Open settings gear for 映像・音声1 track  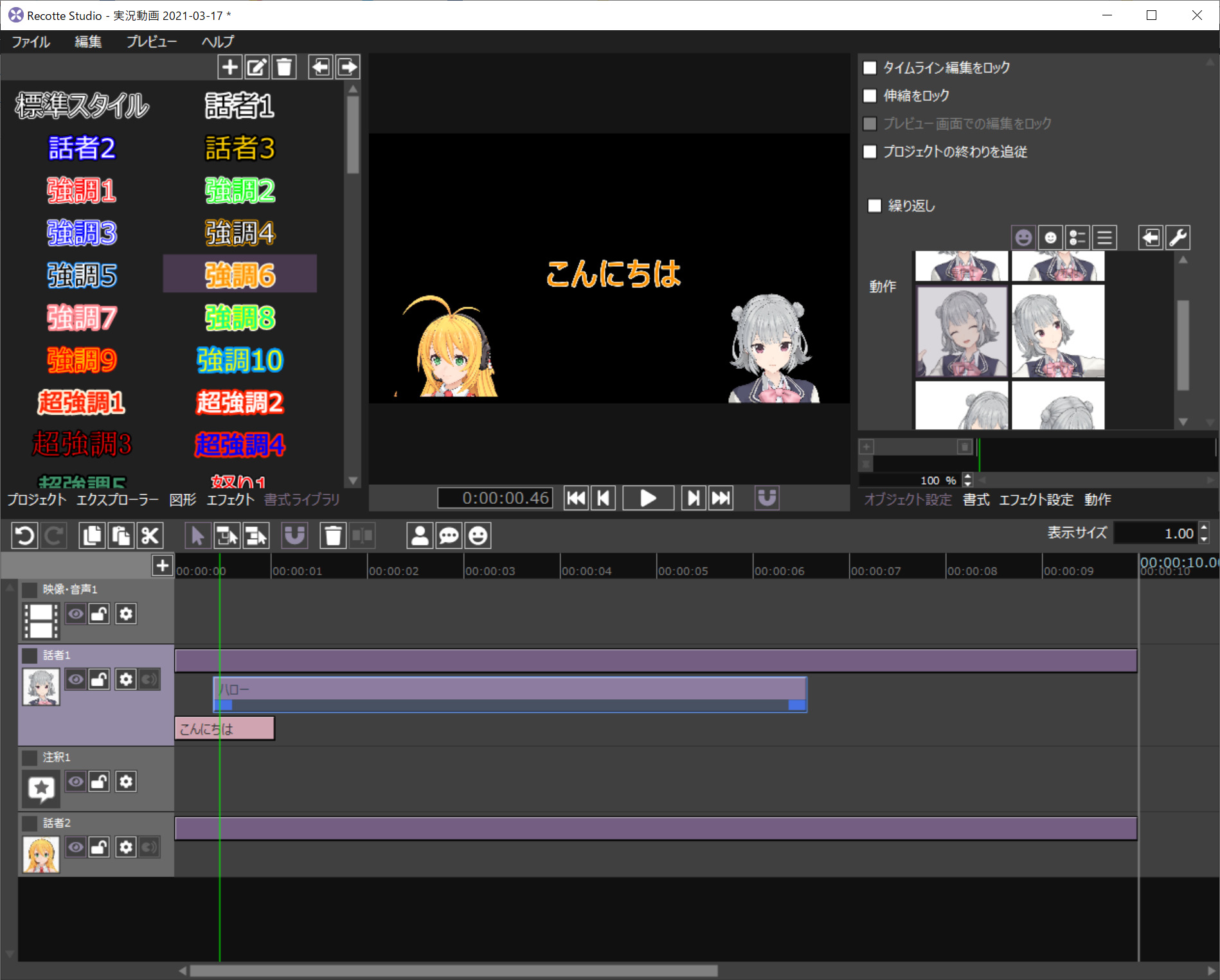[x=126, y=614]
